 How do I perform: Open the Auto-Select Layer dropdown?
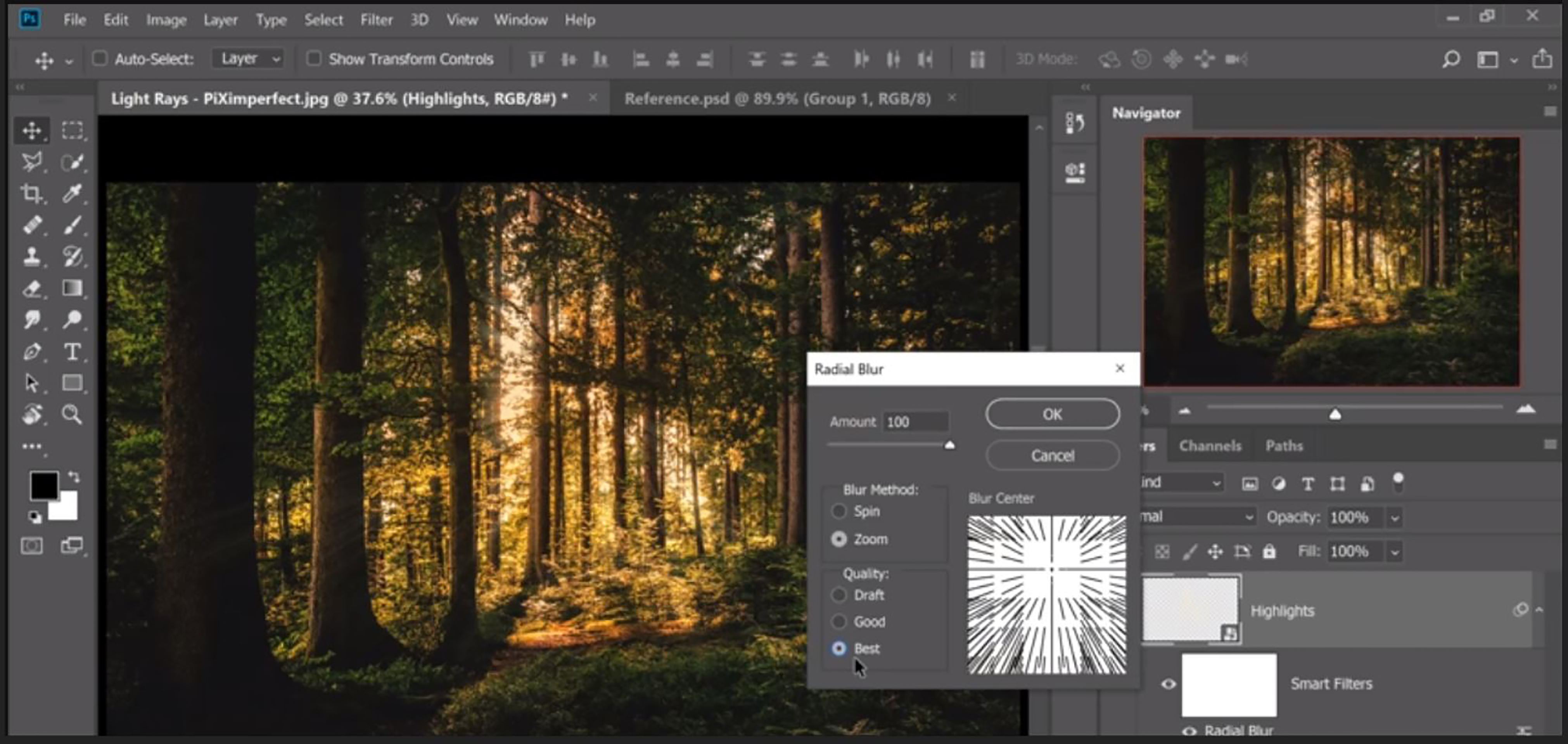248,59
